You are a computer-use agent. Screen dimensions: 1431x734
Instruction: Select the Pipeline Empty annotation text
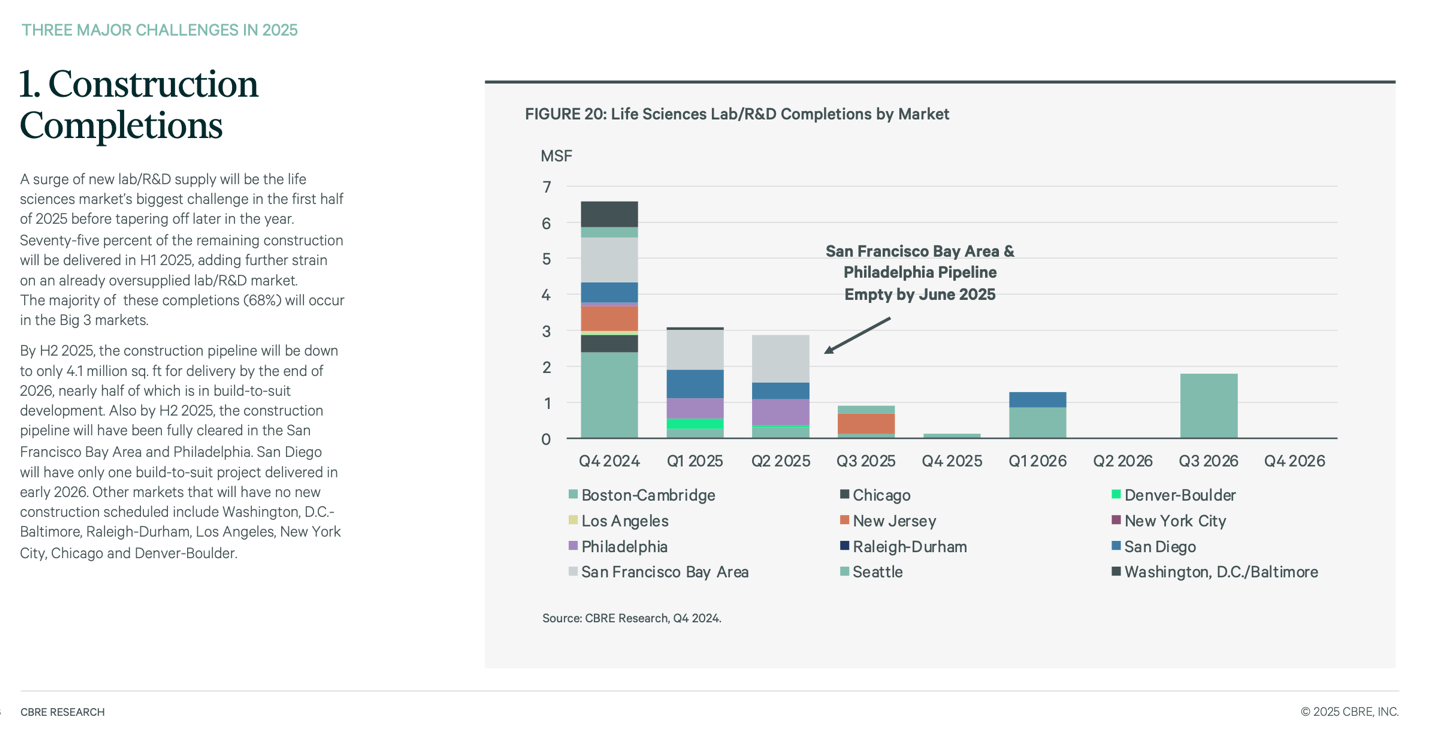point(919,272)
